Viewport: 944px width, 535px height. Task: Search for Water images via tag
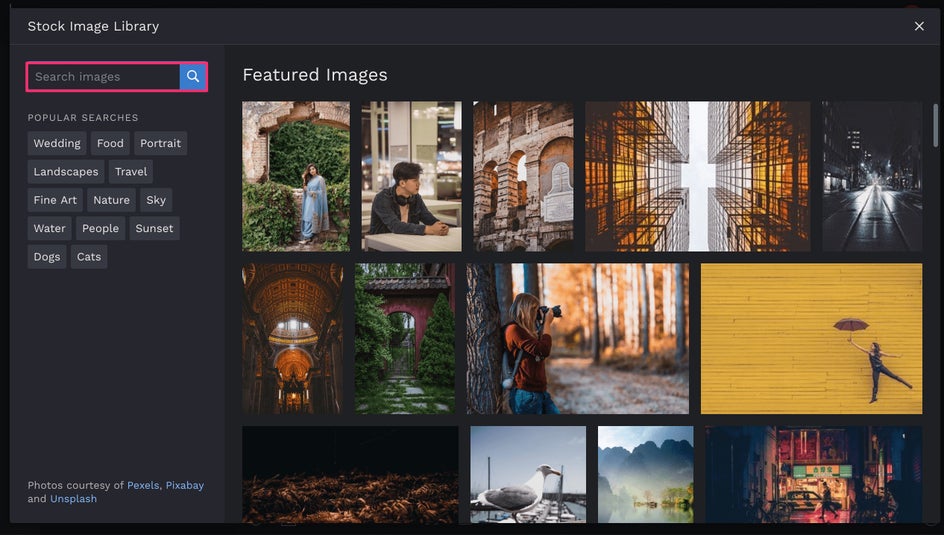point(49,228)
